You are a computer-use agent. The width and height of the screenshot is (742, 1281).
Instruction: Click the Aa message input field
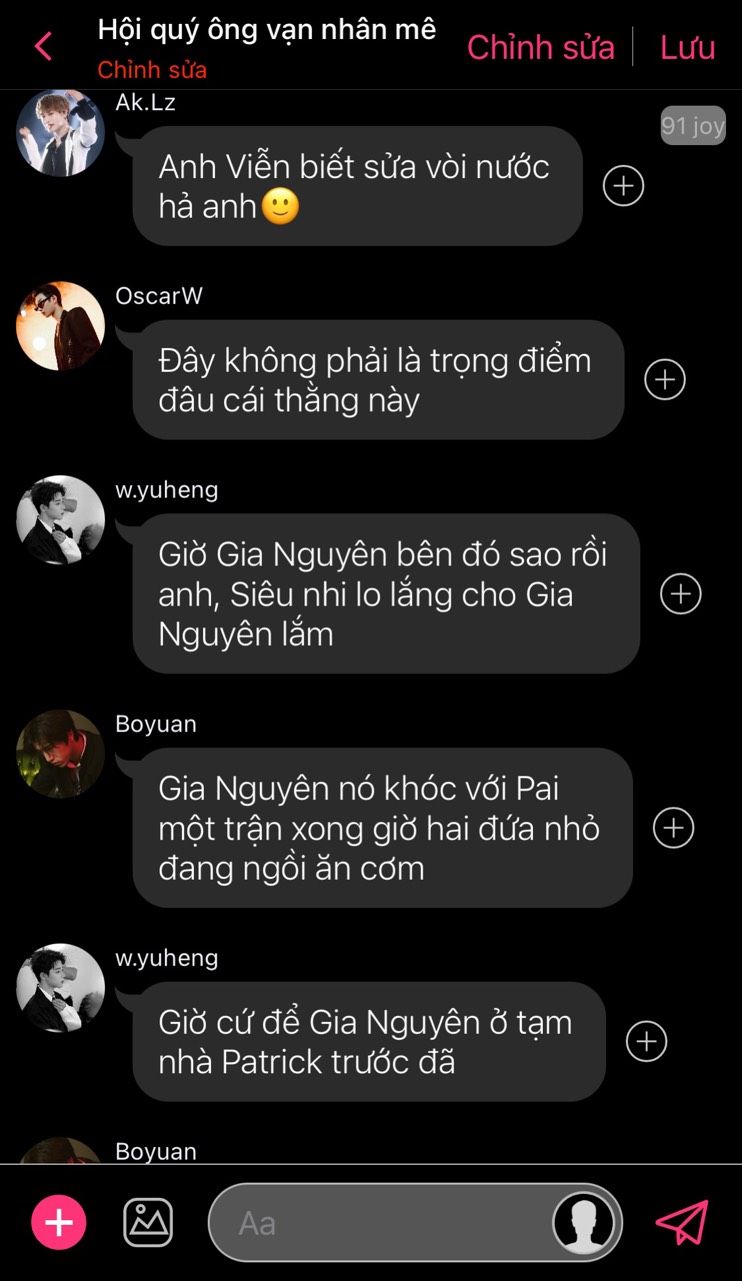[x=415, y=1222]
